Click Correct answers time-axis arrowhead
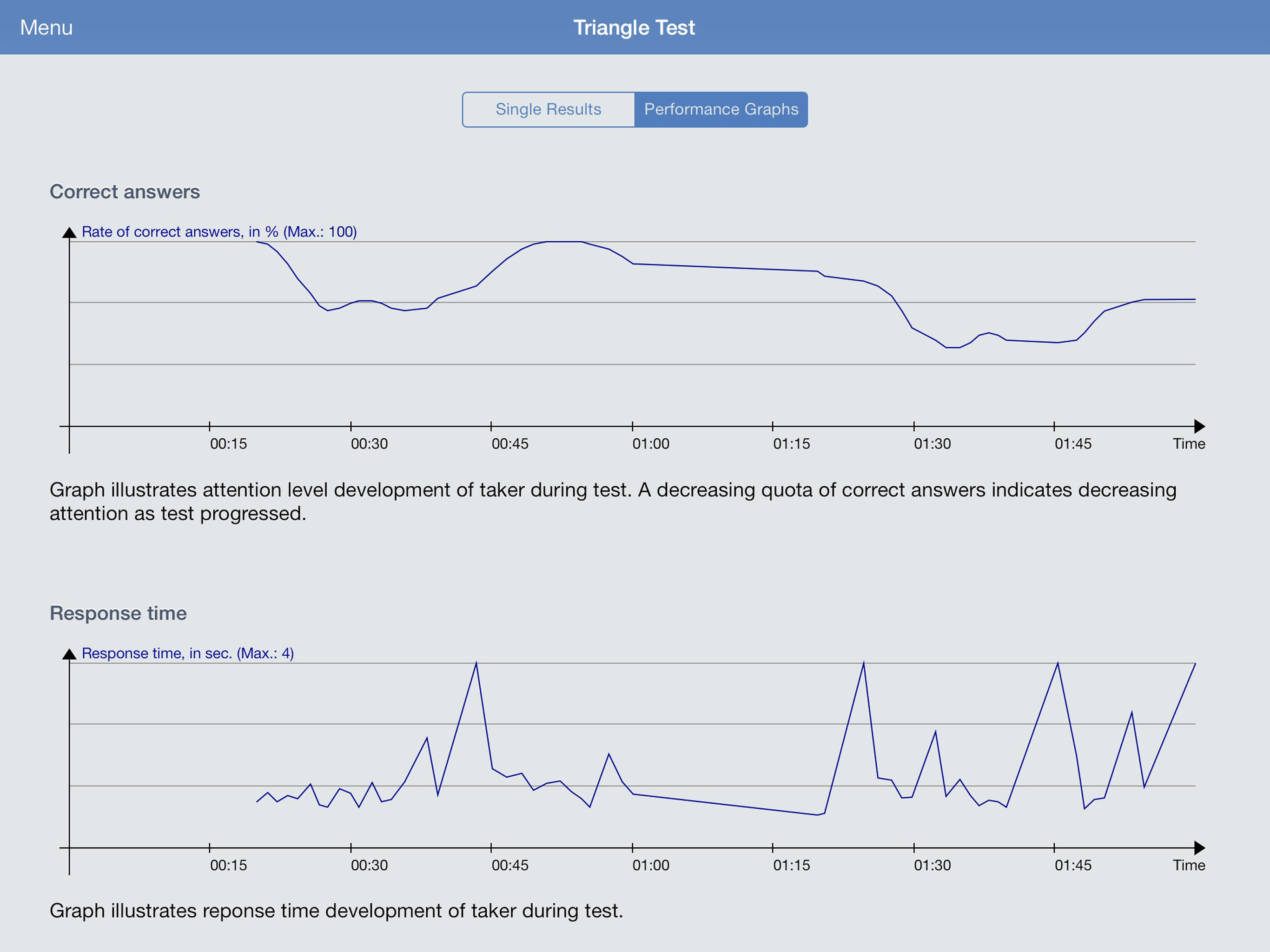The width and height of the screenshot is (1270, 952). click(1199, 426)
